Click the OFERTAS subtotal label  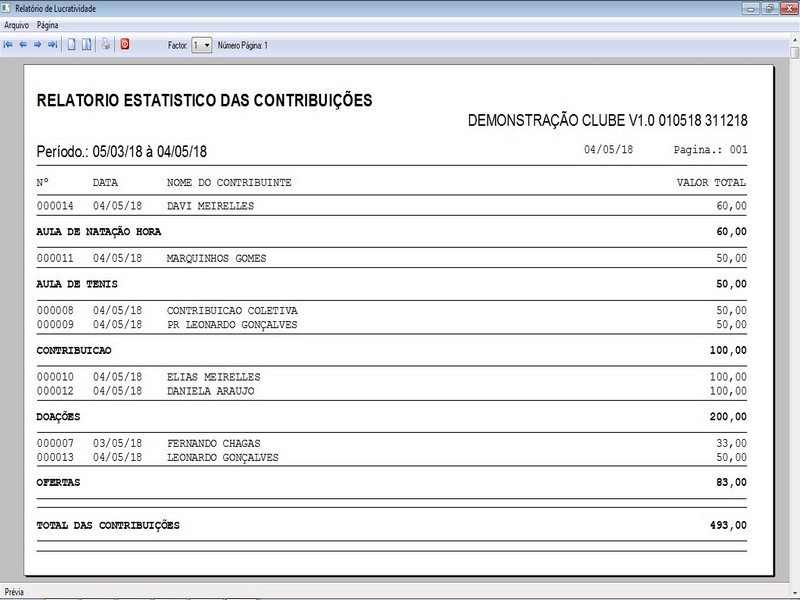click(58, 483)
